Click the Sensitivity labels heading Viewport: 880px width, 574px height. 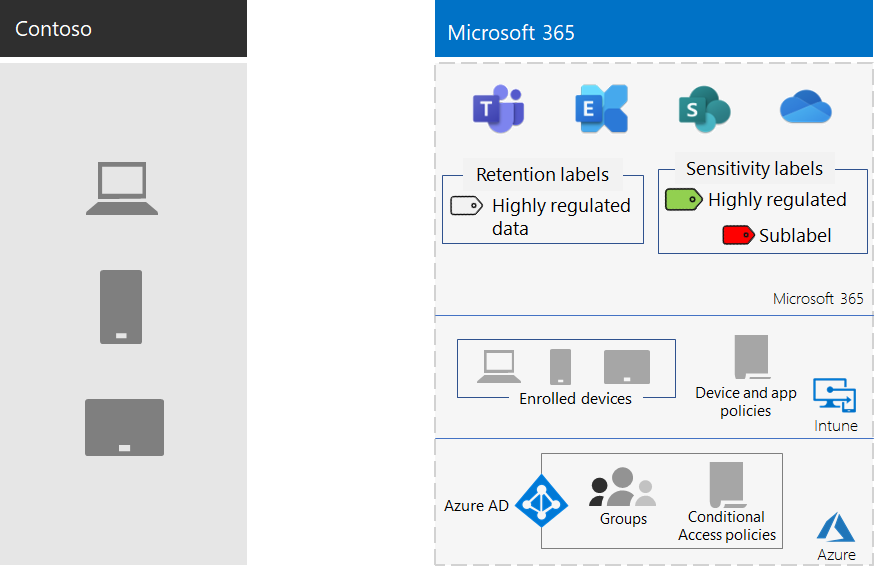point(754,168)
